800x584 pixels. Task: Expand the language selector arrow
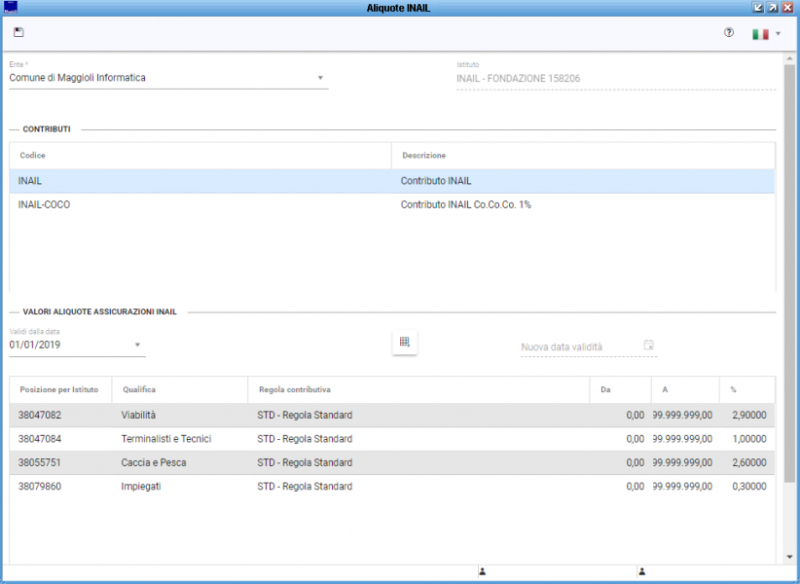778,34
